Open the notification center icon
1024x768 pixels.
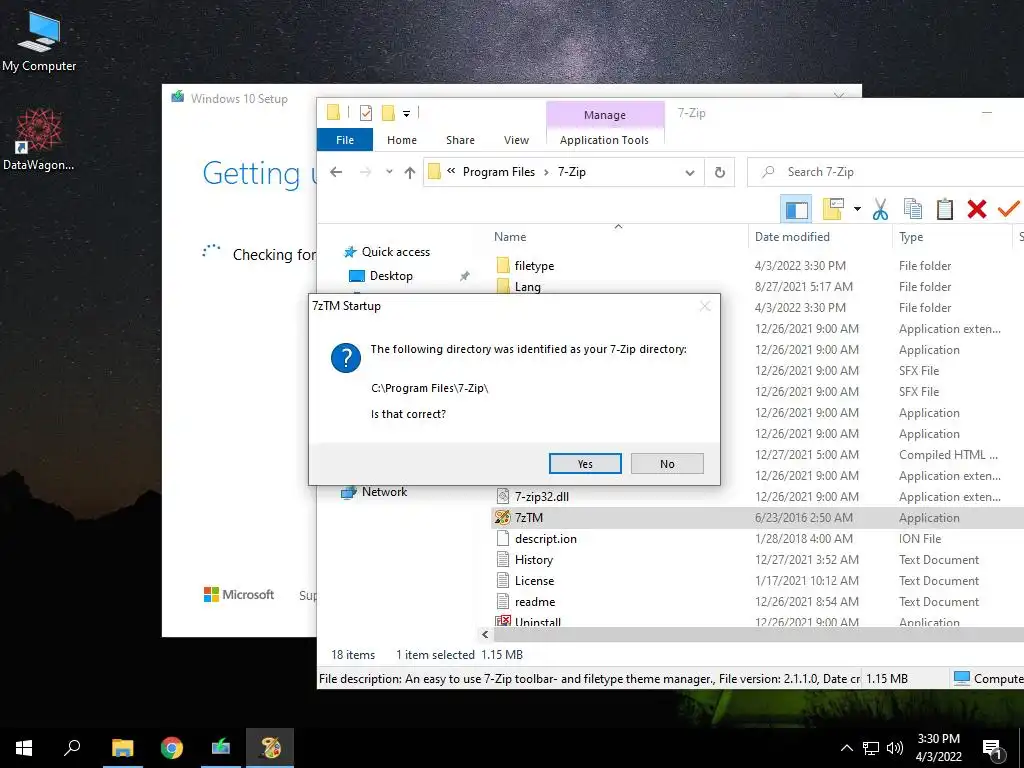coord(992,750)
